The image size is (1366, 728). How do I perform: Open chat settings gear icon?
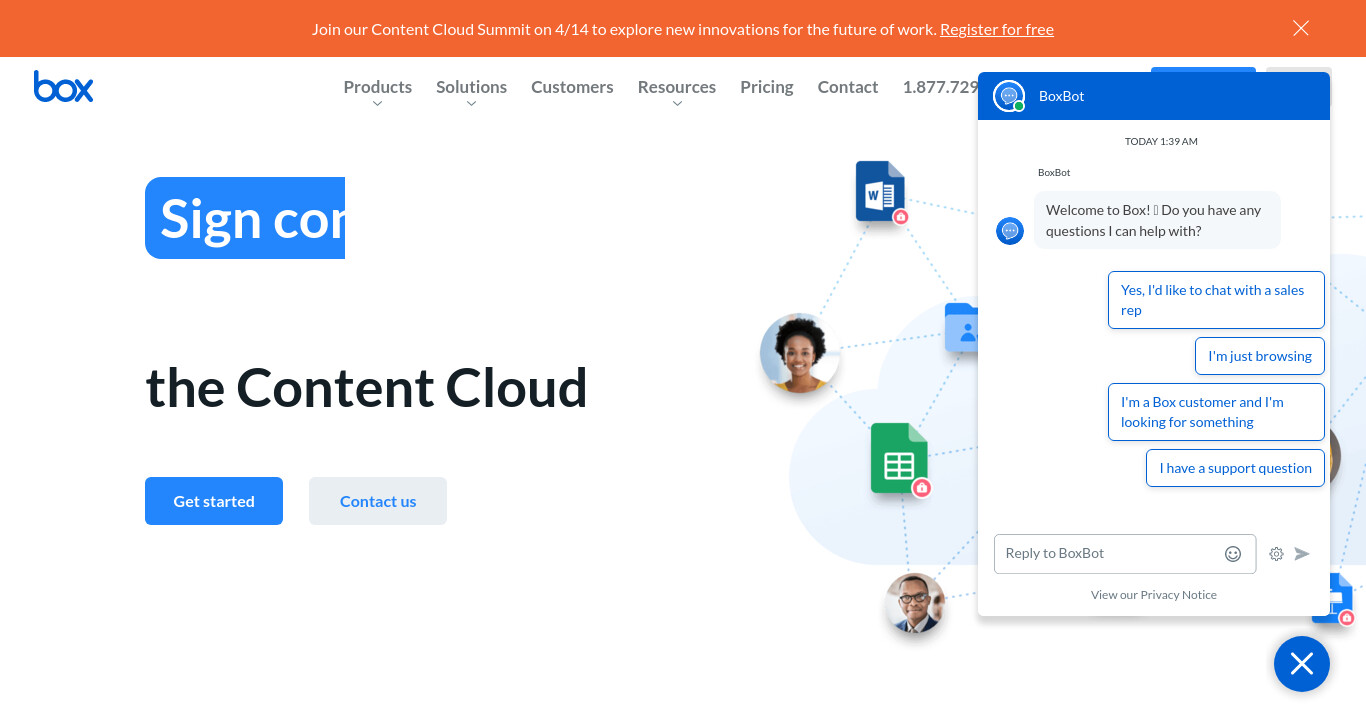[x=1276, y=554]
